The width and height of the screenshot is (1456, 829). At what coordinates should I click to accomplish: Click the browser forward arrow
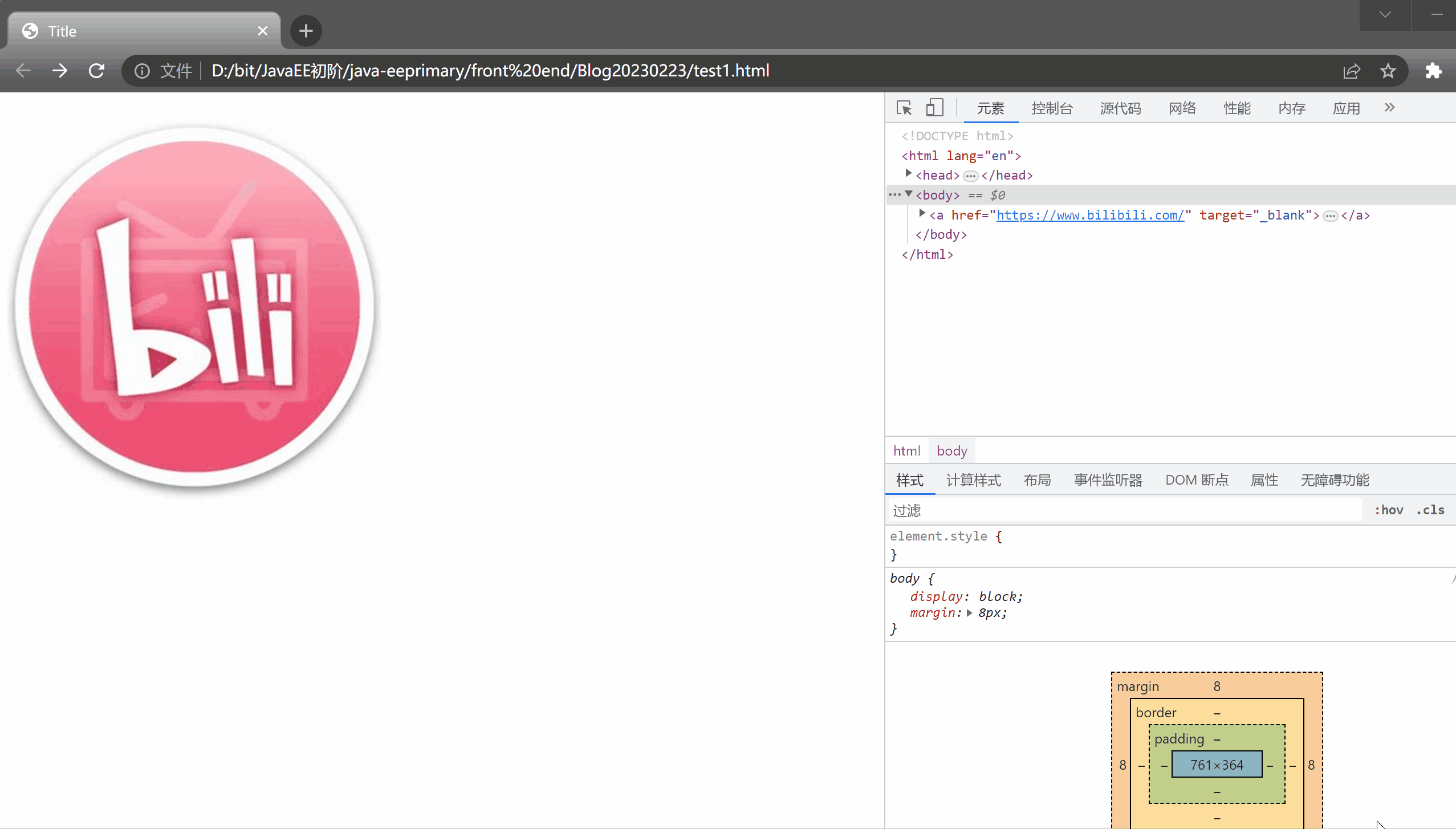click(60, 71)
